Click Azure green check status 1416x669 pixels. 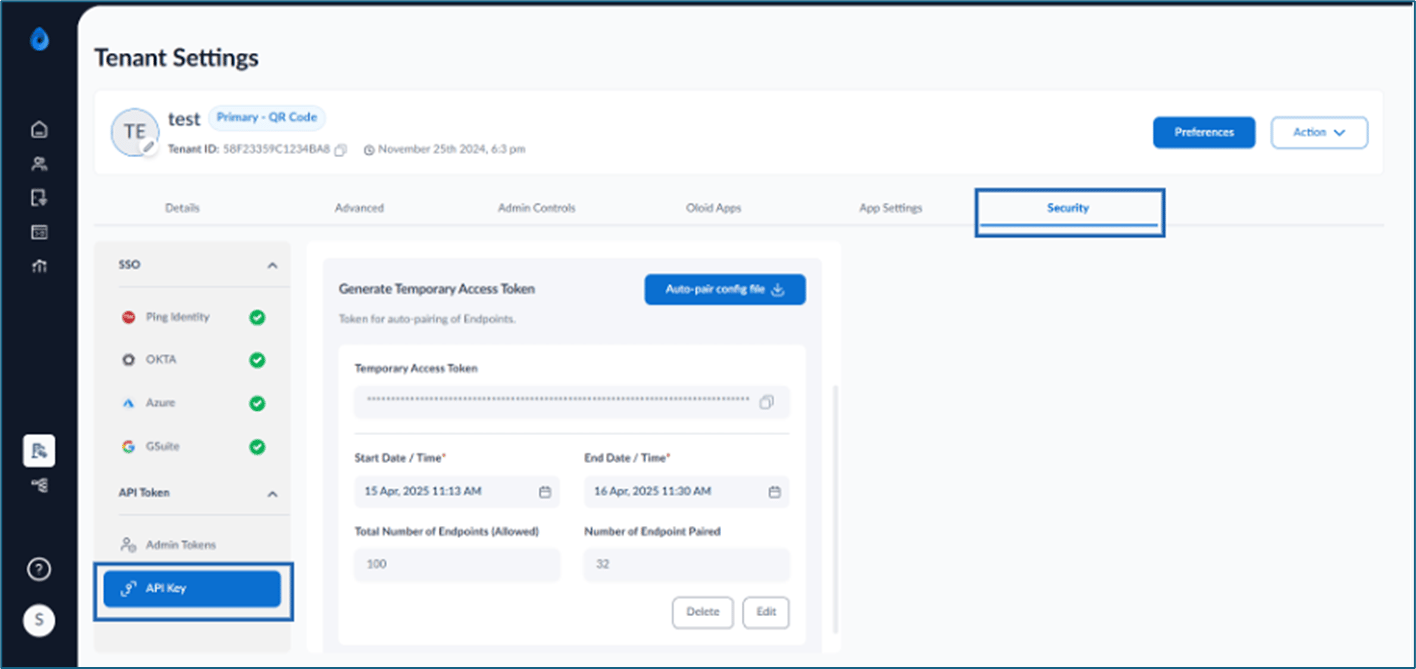point(257,404)
